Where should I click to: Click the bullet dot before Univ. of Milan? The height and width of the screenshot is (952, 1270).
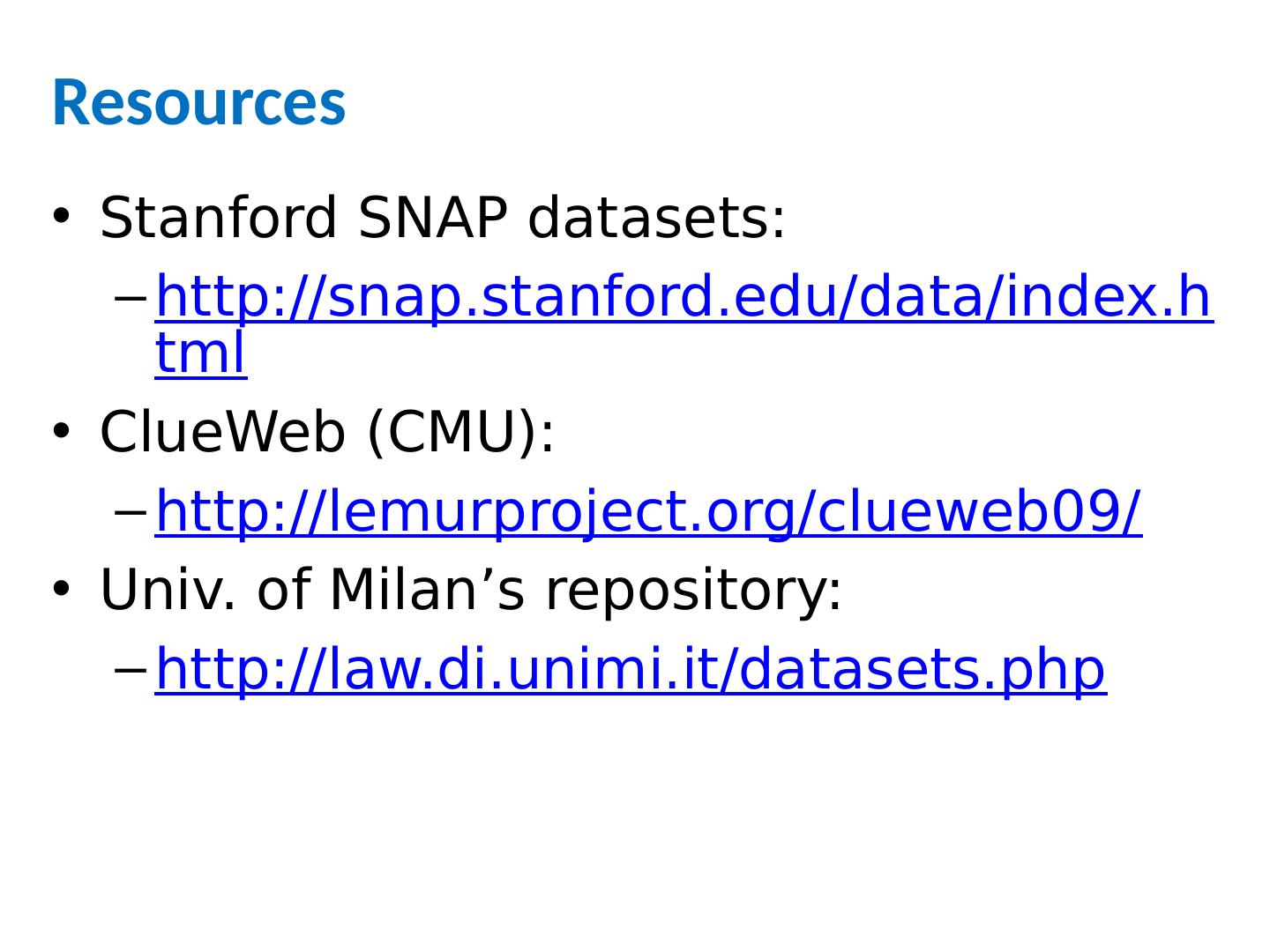pos(60,589)
